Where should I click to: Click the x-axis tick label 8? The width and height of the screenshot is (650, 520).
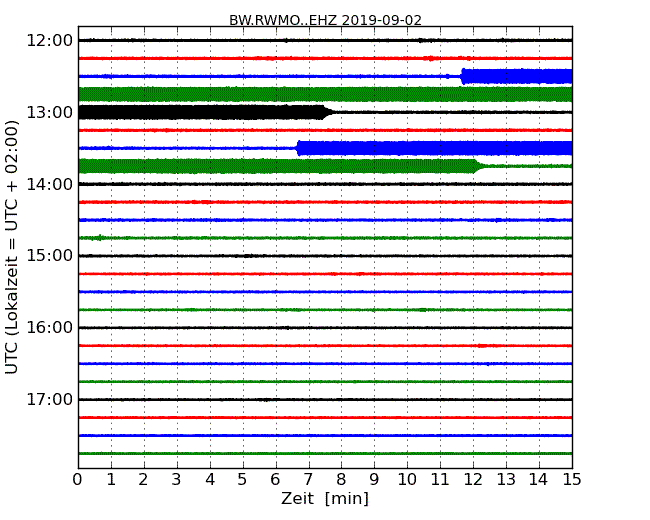click(x=341, y=480)
